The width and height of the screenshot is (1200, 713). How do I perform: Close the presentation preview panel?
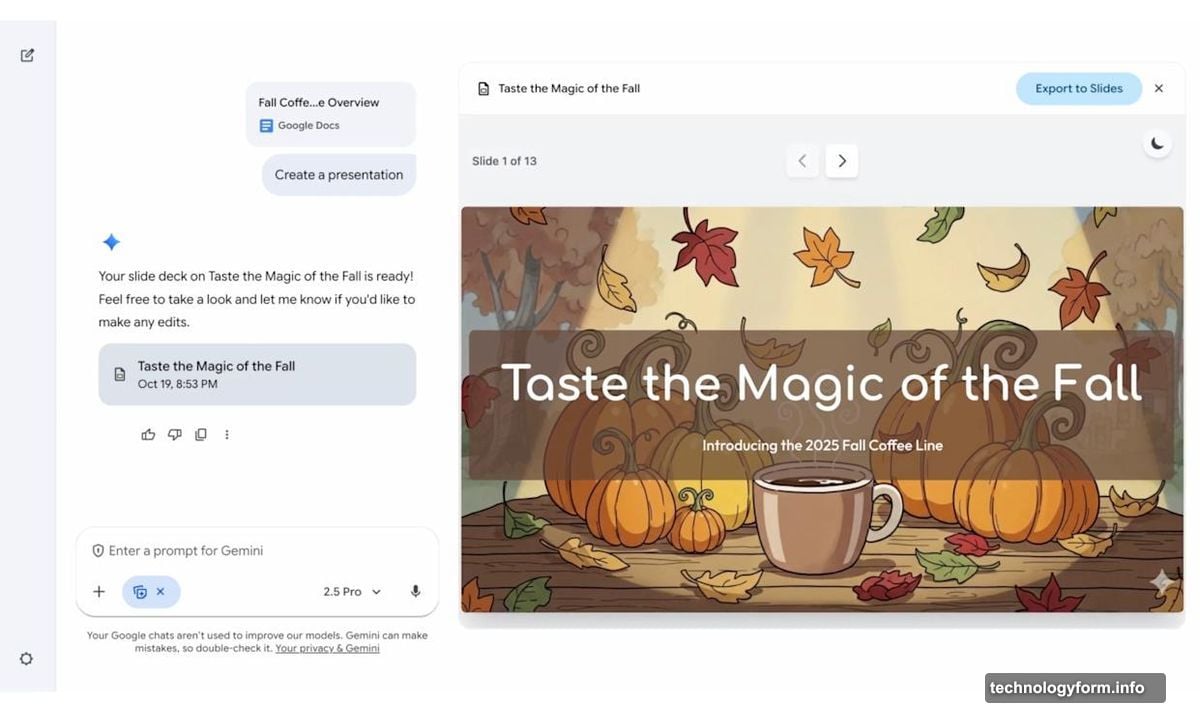pos(1159,88)
